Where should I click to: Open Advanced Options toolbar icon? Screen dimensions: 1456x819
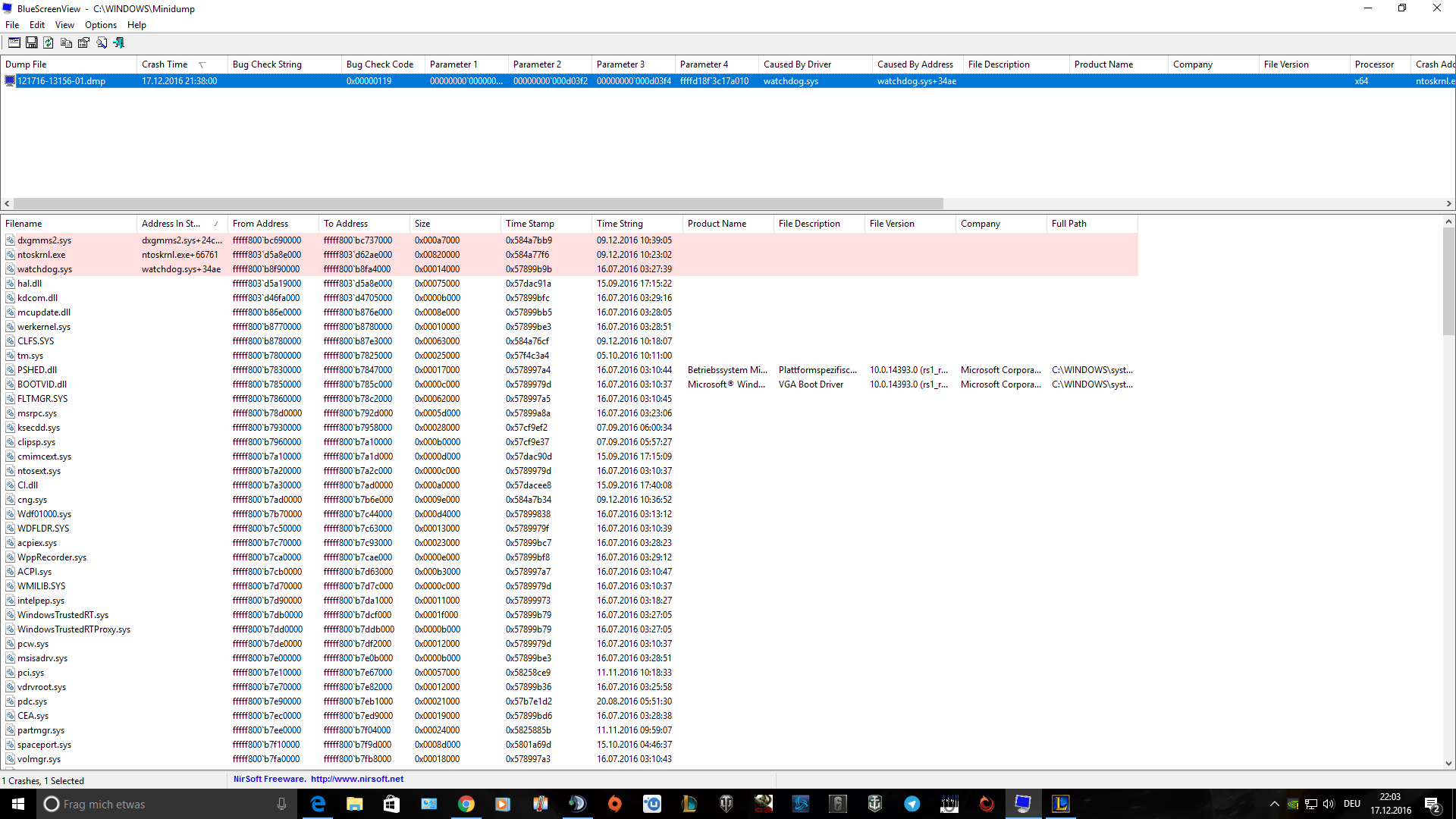14,43
